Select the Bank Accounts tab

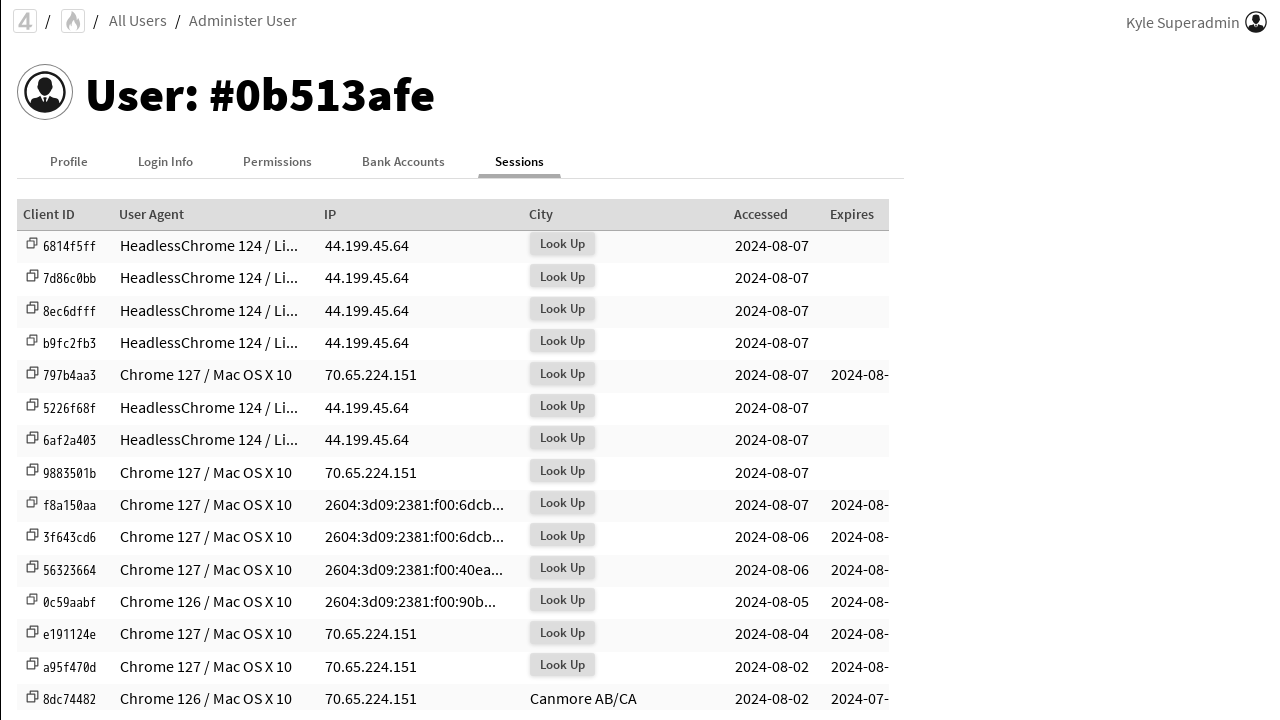pyautogui.click(x=403, y=162)
